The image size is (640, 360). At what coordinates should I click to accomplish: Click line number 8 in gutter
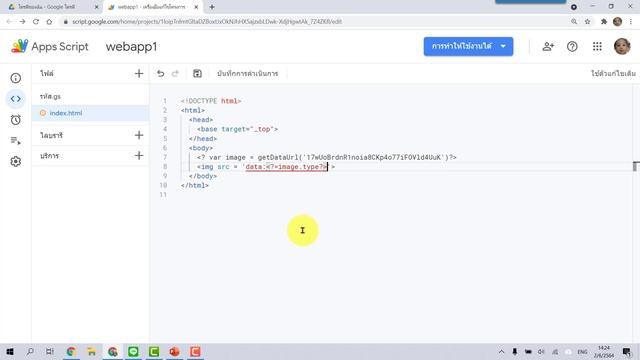pyautogui.click(x=165, y=167)
